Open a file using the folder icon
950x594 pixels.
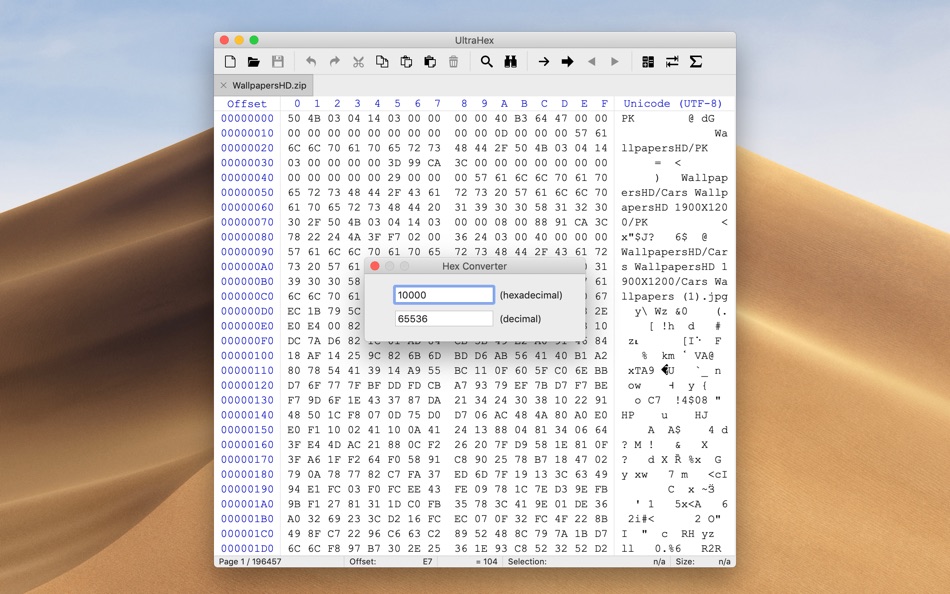[x=254, y=62]
